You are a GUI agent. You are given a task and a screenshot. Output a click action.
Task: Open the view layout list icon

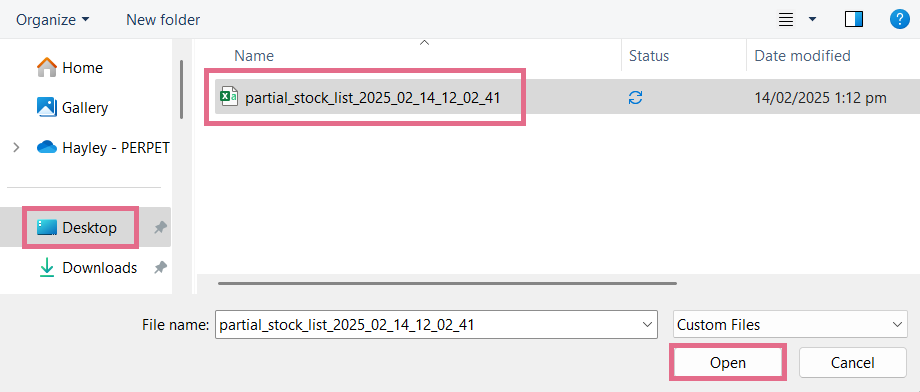point(786,19)
